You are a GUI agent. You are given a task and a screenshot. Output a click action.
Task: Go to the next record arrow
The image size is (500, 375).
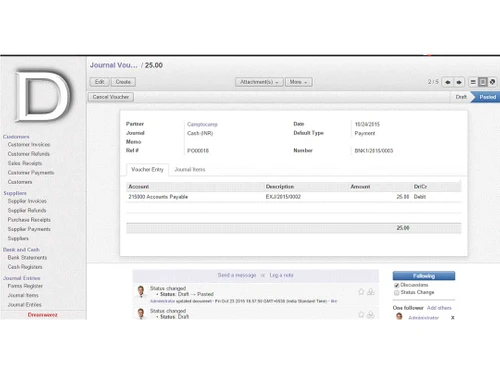459,82
